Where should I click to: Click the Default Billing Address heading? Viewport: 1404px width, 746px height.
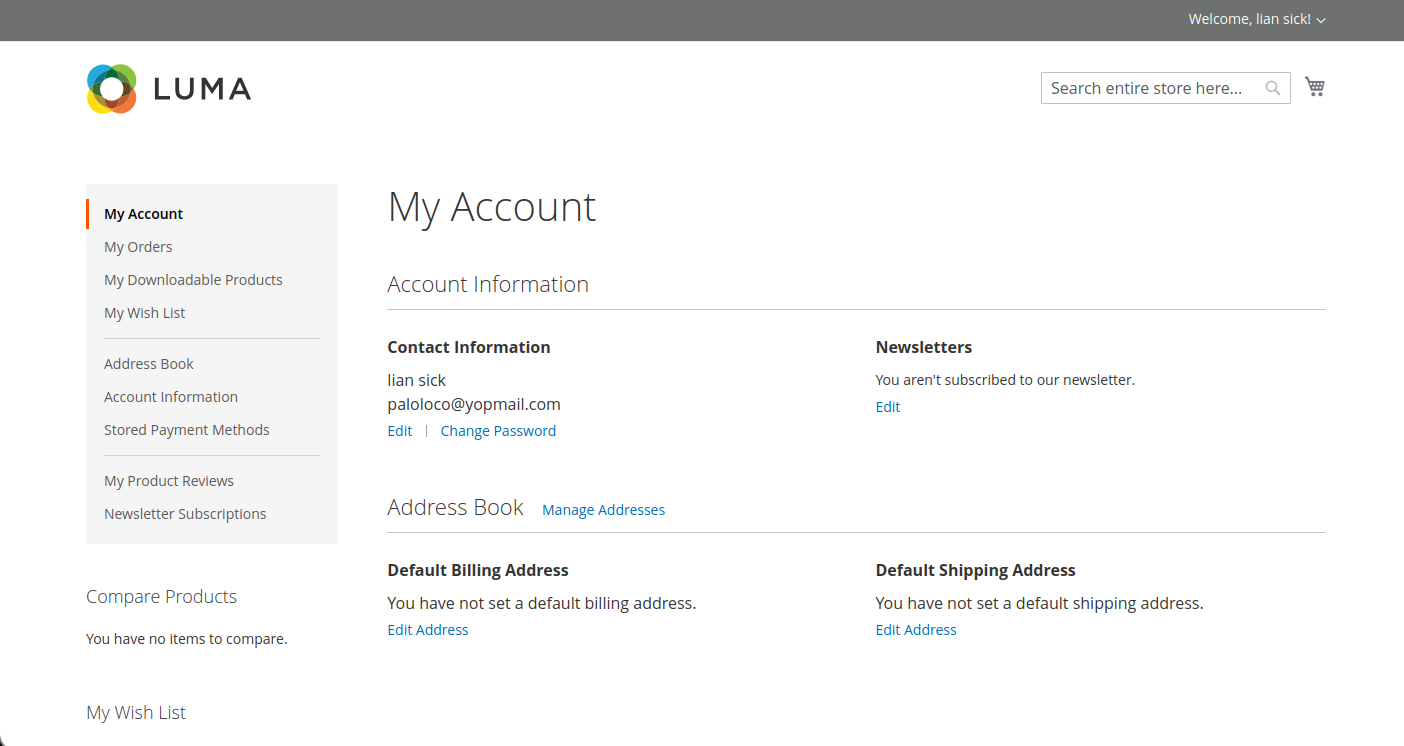point(478,570)
